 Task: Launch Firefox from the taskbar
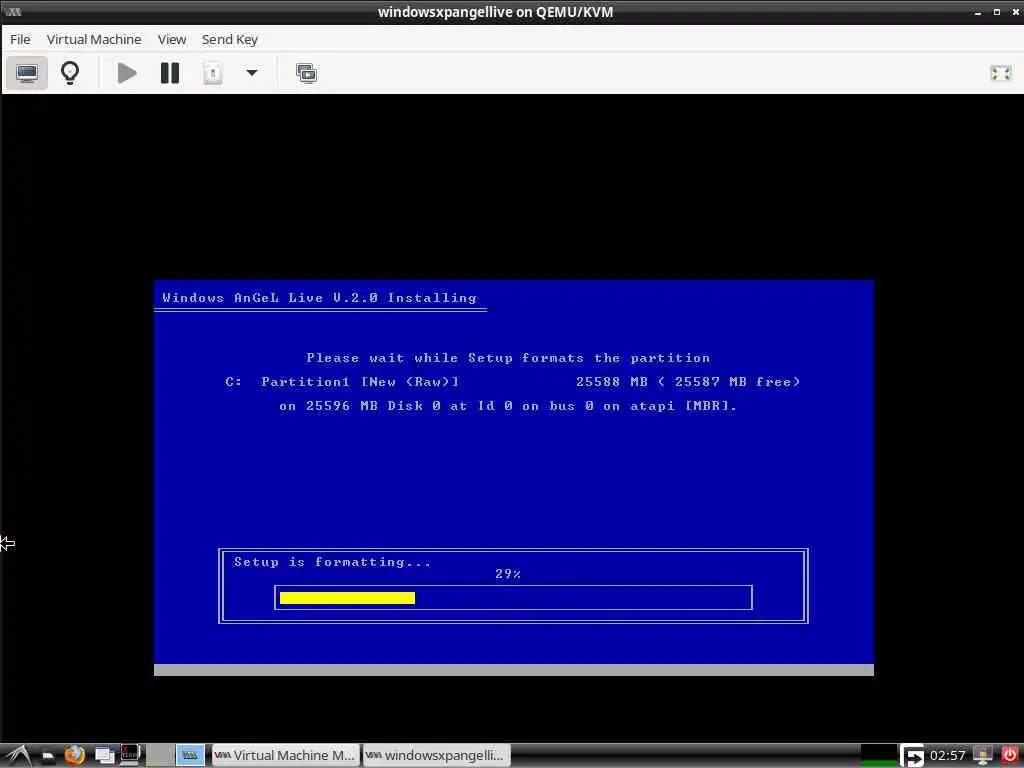pyautogui.click(x=75, y=756)
